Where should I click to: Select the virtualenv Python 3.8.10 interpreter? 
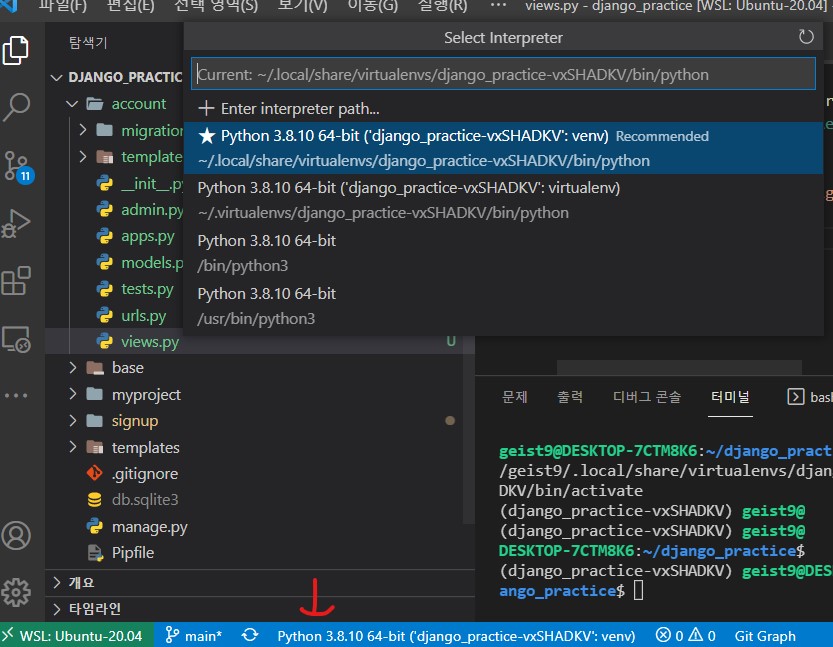click(x=503, y=200)
